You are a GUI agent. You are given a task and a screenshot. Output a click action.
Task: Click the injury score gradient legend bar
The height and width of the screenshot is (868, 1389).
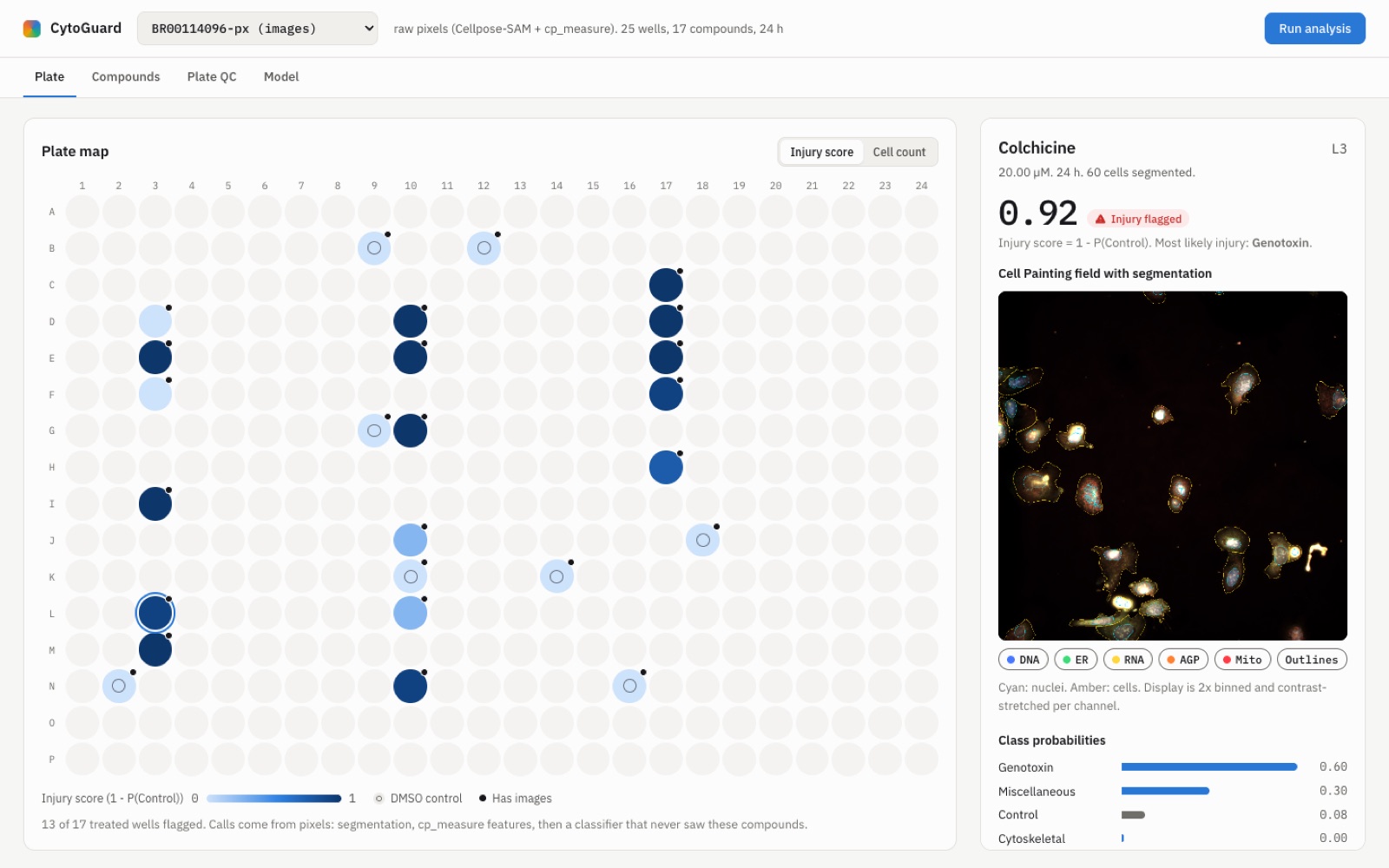273,799
